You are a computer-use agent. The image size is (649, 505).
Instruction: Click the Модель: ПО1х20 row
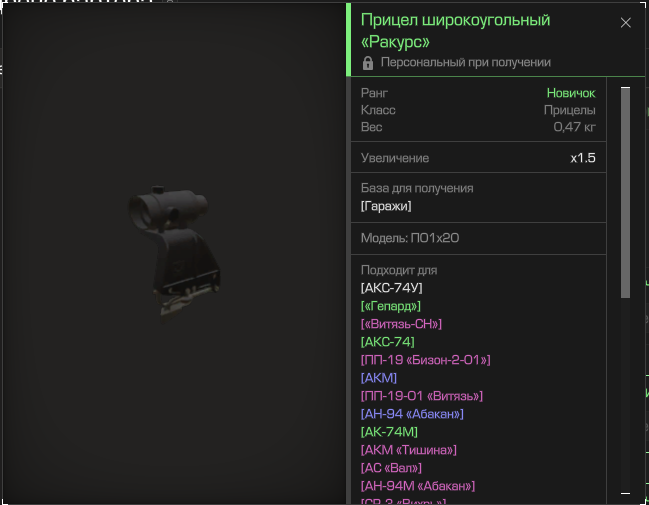click(x=478, y=238)
